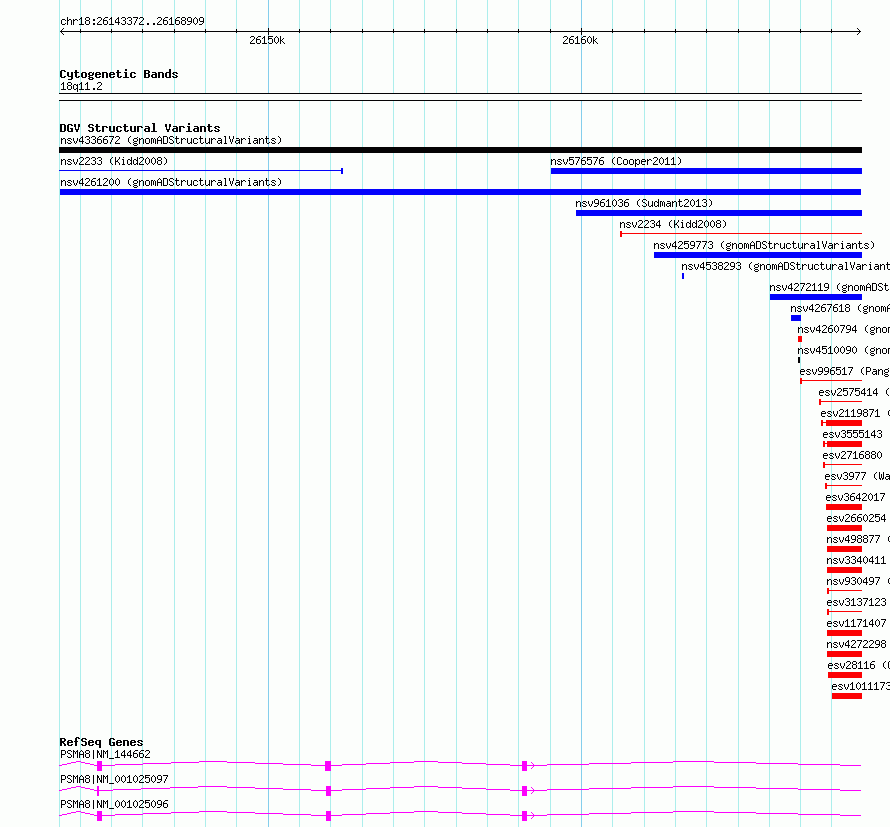The height and width of the screenshot is (827, 890).
Task: Select the RefSeq Genes track title
Action: coord(101,742)
